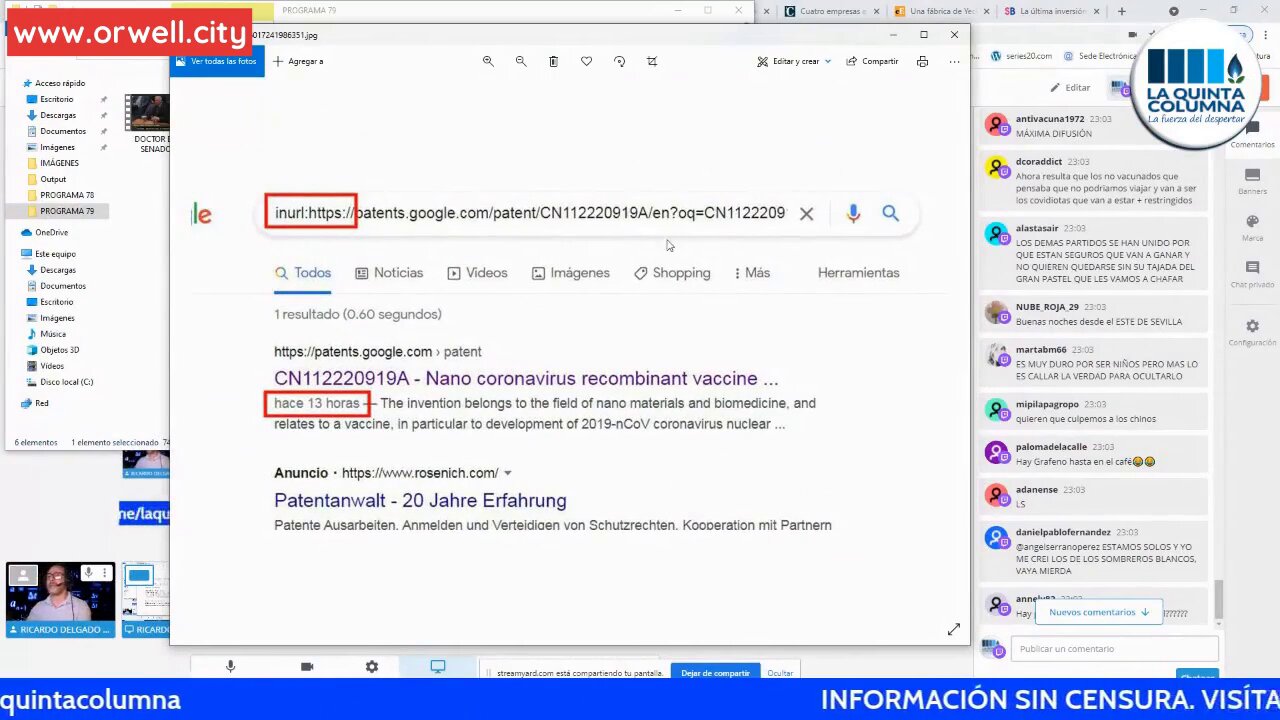Click the Publicar un comentario field
This screenshot has height=720, width=1280.
tap(1115, 649)
